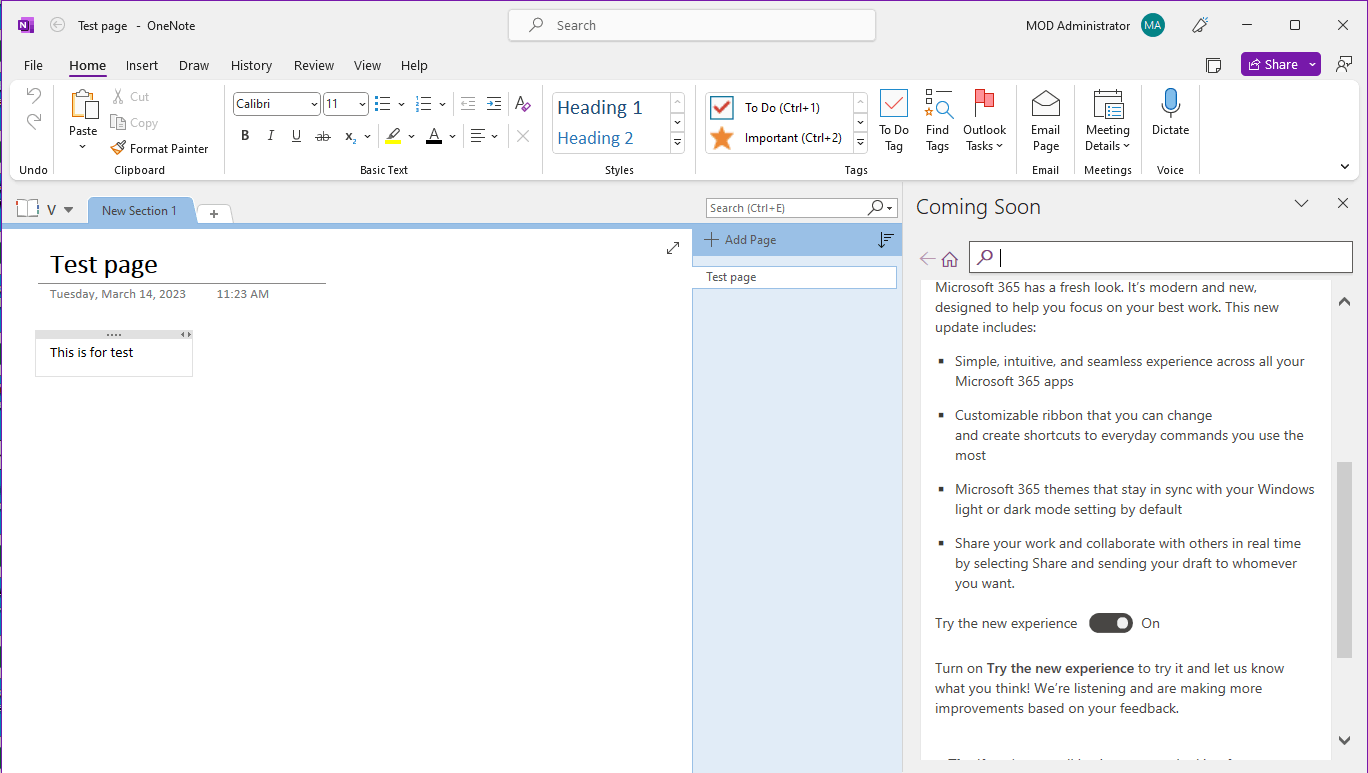Click the numbered list icon

pos(423,104)
